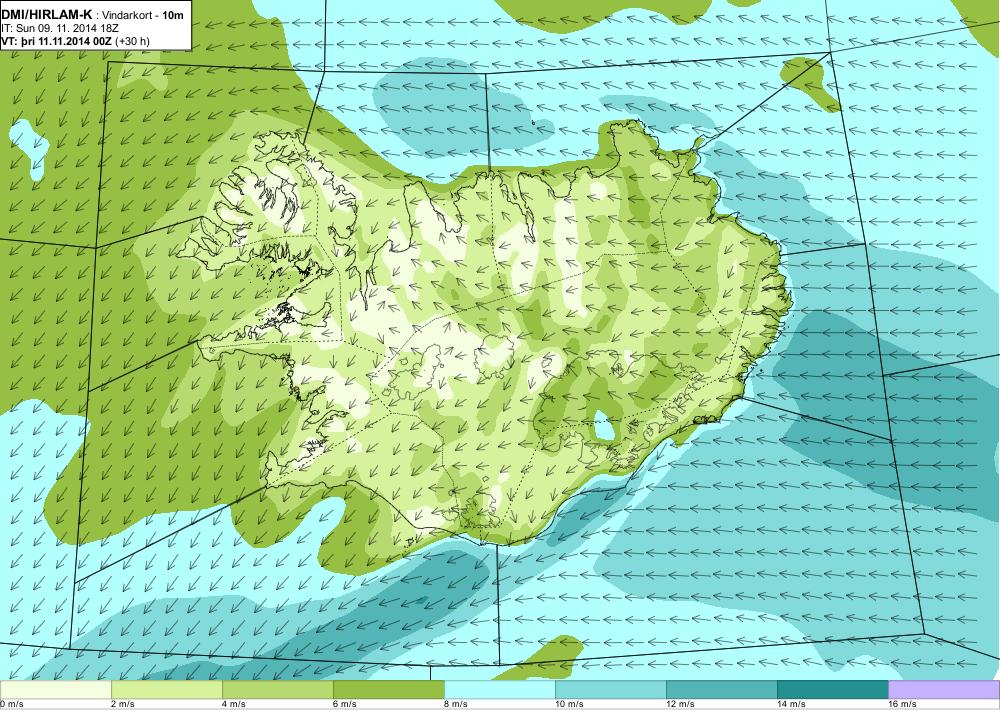Viewport: 1000px width, 710px height.
Task: Click the purple 16 m/s legend swatch
Action: (x=944, y=690)
